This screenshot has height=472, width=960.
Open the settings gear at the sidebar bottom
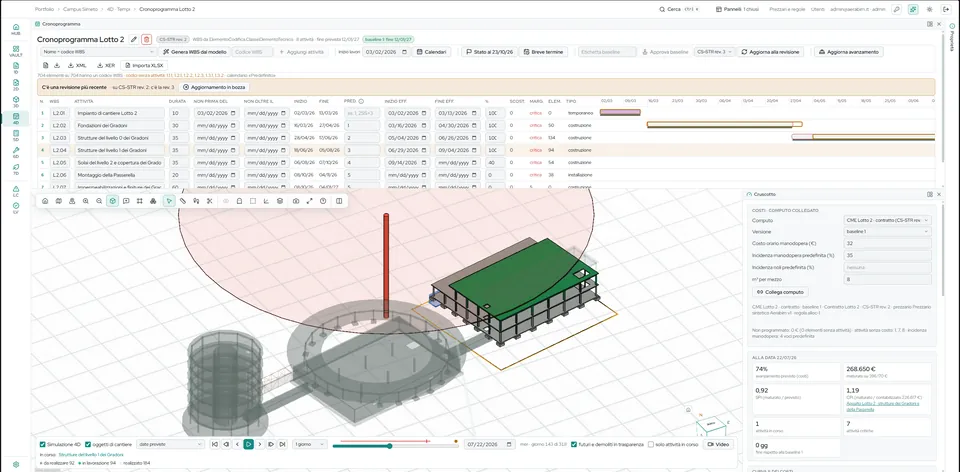(x=16, y=464)
